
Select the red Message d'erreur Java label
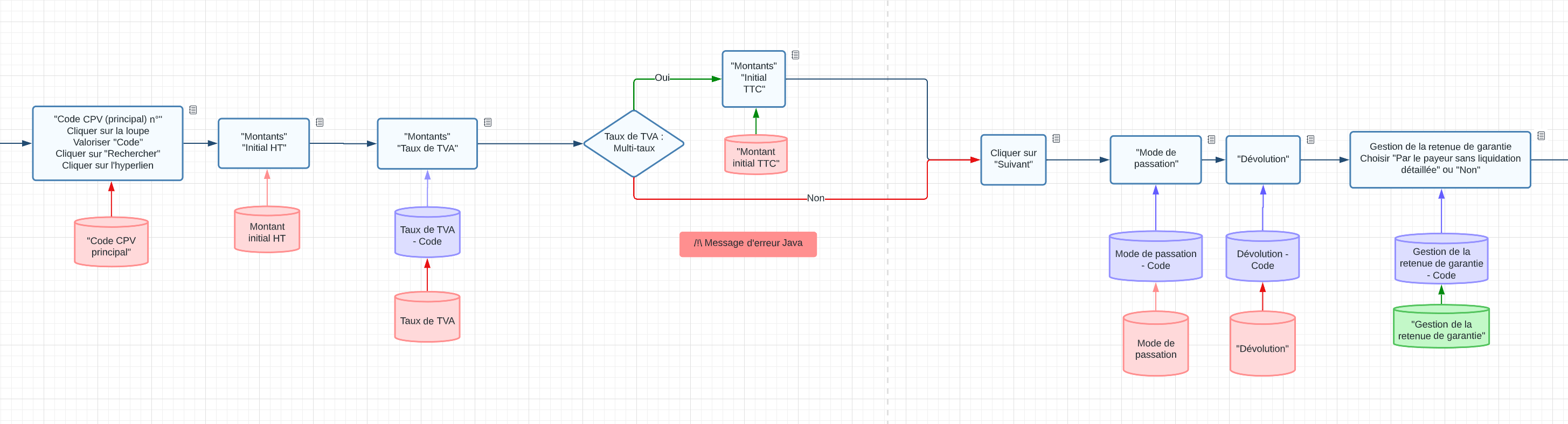click(x=747, y=244)
